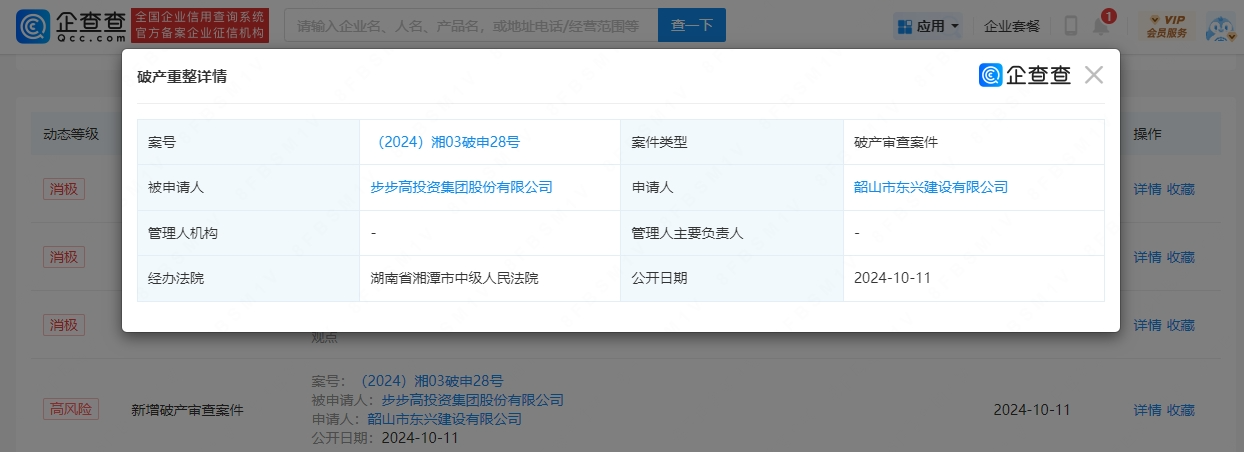
Task: Open case number link (2024)湘03破申28号 in dialog
Action: pos(445,142)
